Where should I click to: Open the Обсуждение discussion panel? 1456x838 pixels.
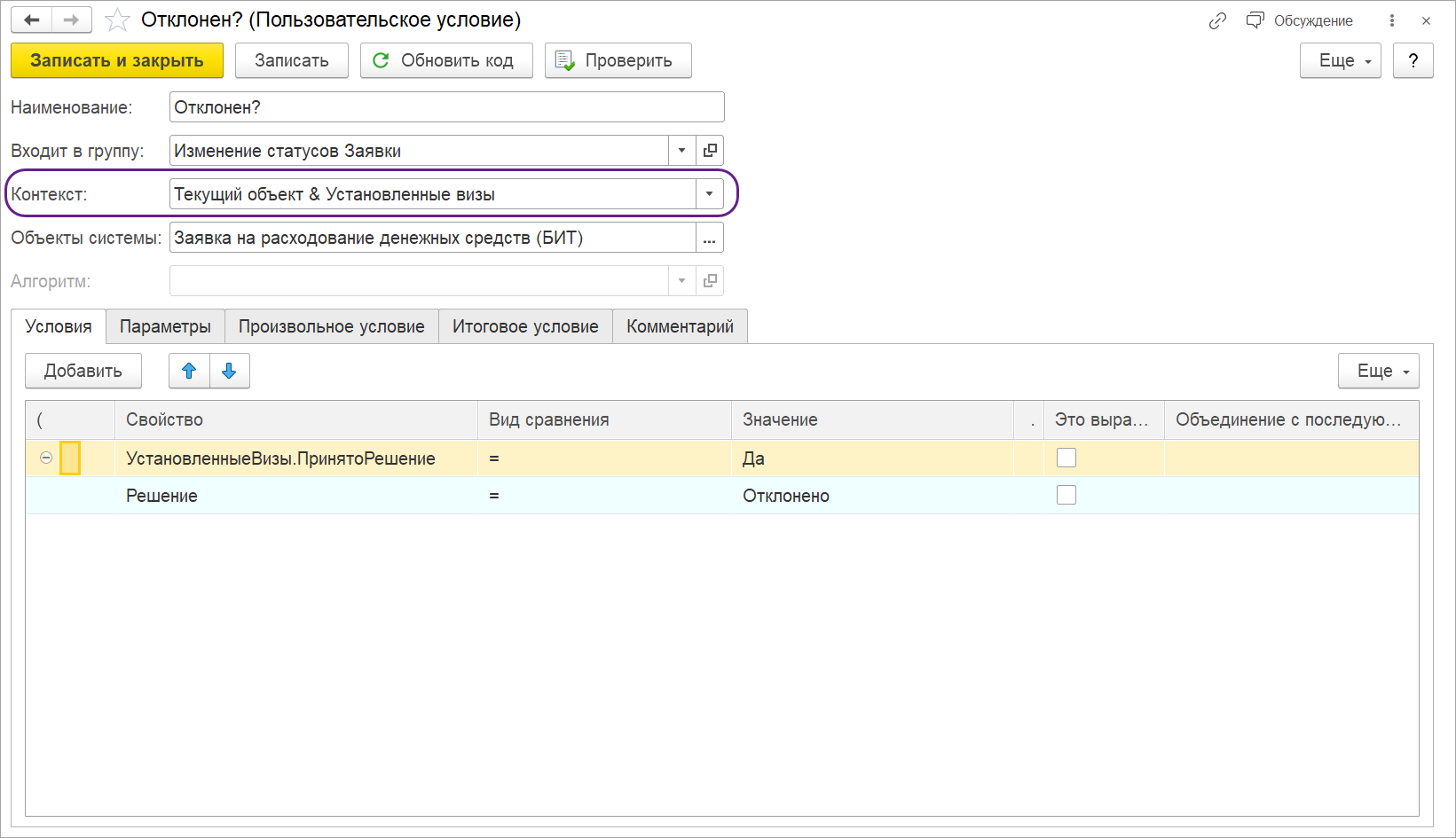pyautogui.click(x=1300, y=20)
